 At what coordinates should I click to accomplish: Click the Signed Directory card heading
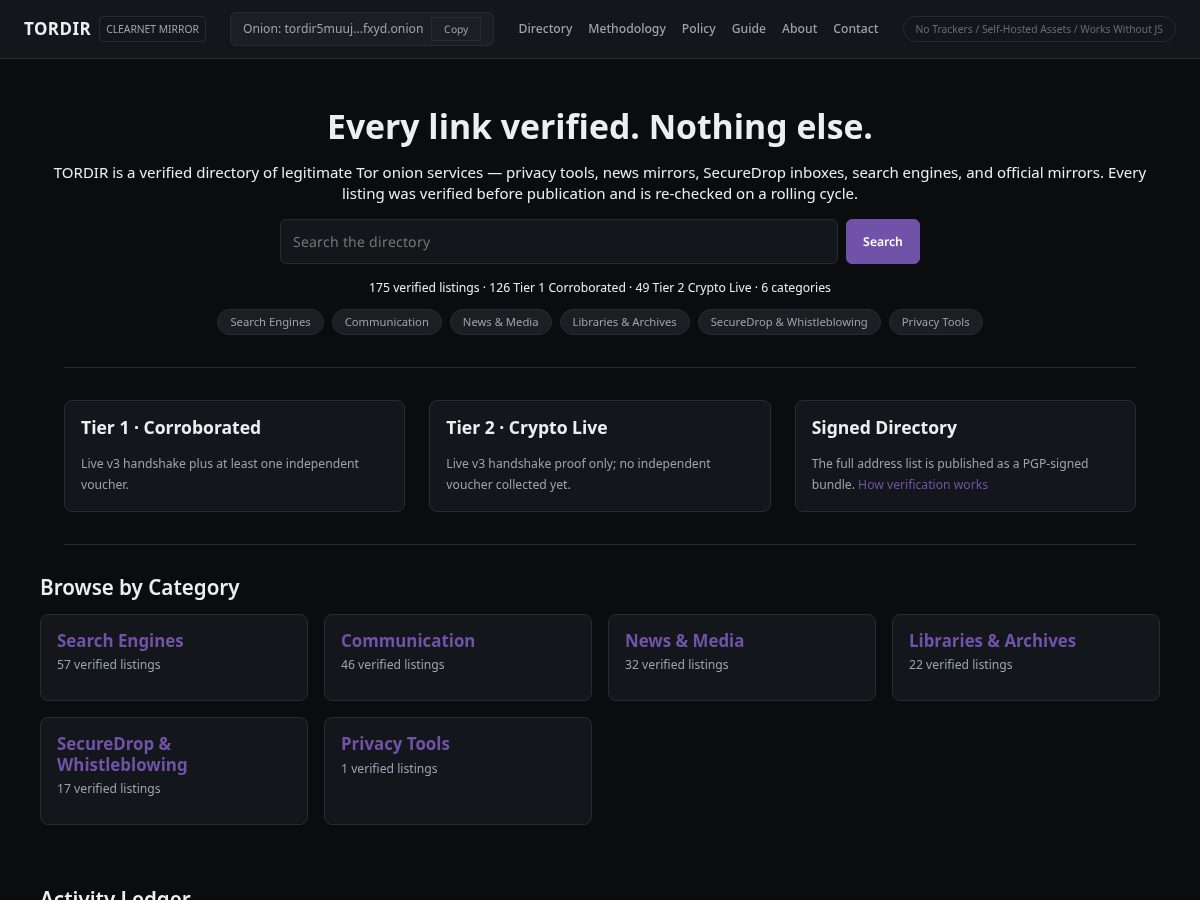[884, 428]
